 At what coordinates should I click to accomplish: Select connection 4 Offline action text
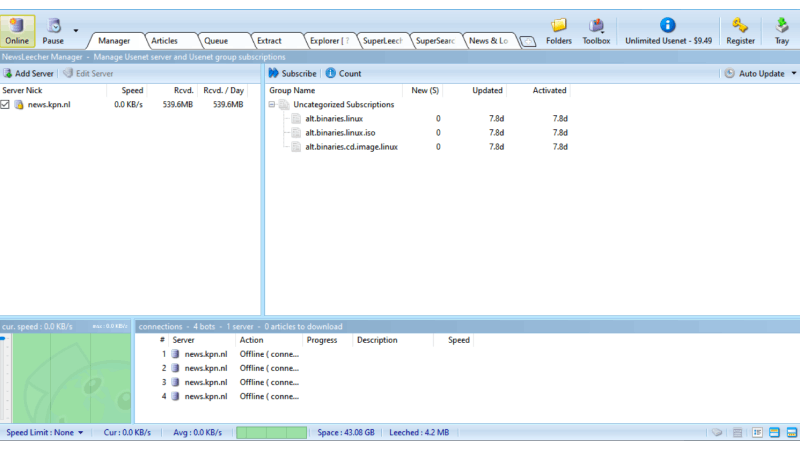tap(269, 396)
